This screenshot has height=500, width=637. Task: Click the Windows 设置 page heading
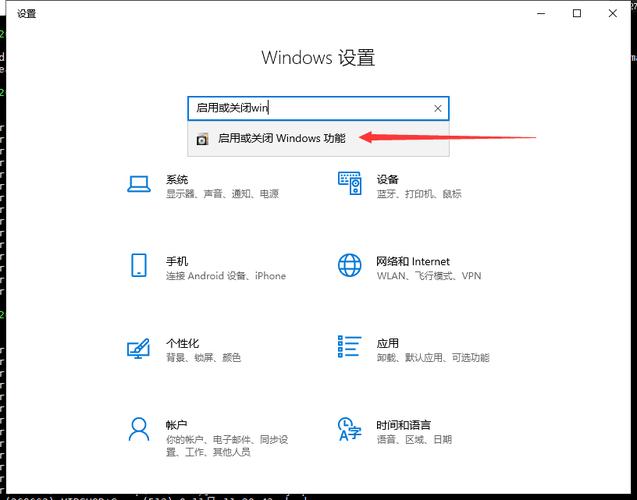click(x=318, y=57)
